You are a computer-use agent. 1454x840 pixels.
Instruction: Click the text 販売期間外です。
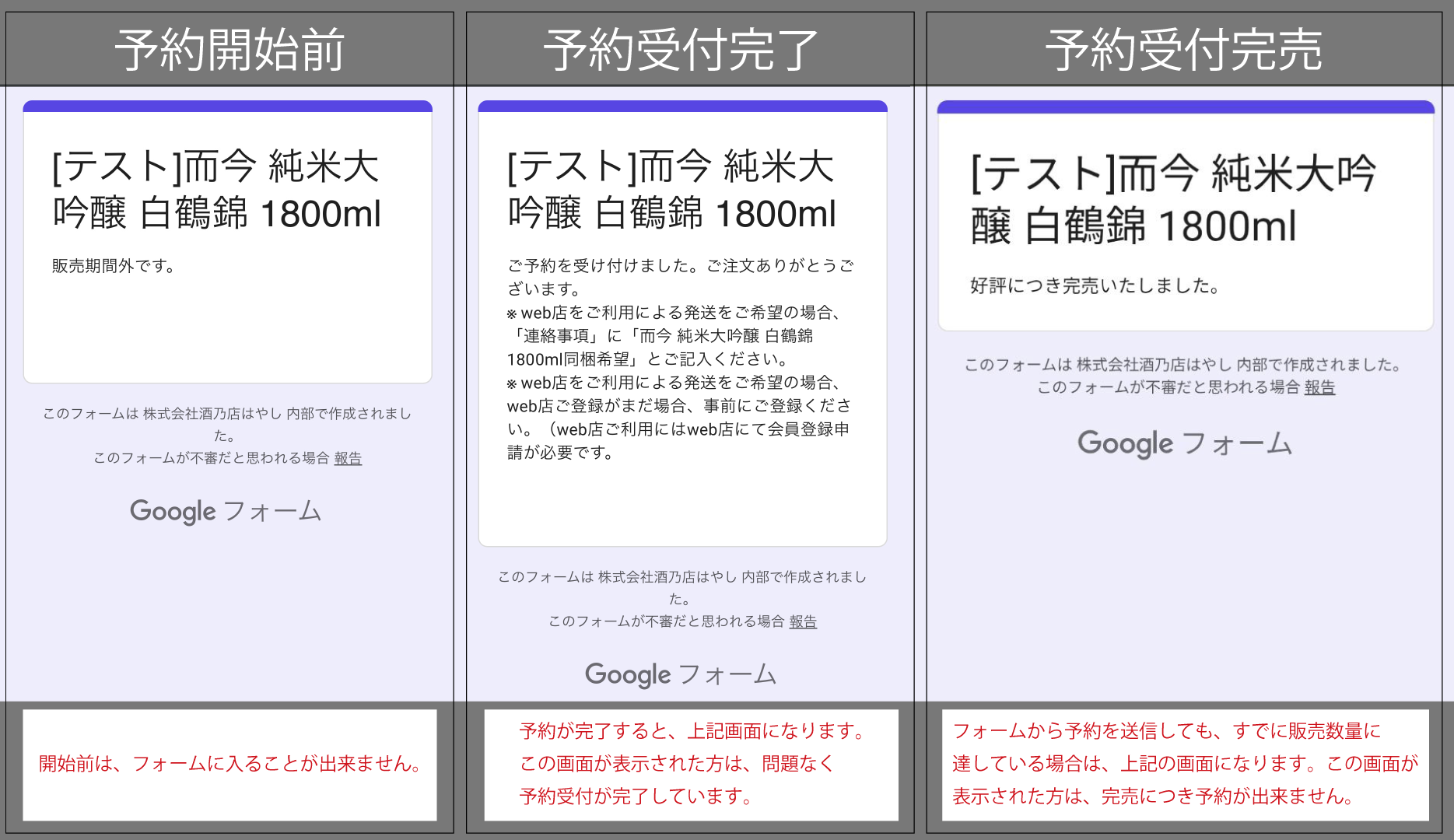(115, 266)
